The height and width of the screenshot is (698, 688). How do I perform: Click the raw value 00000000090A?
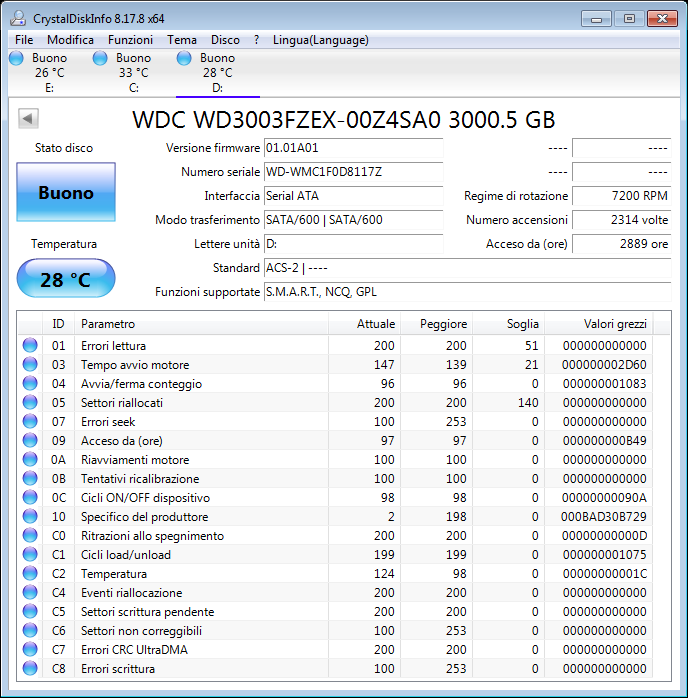tap(604, 498)
